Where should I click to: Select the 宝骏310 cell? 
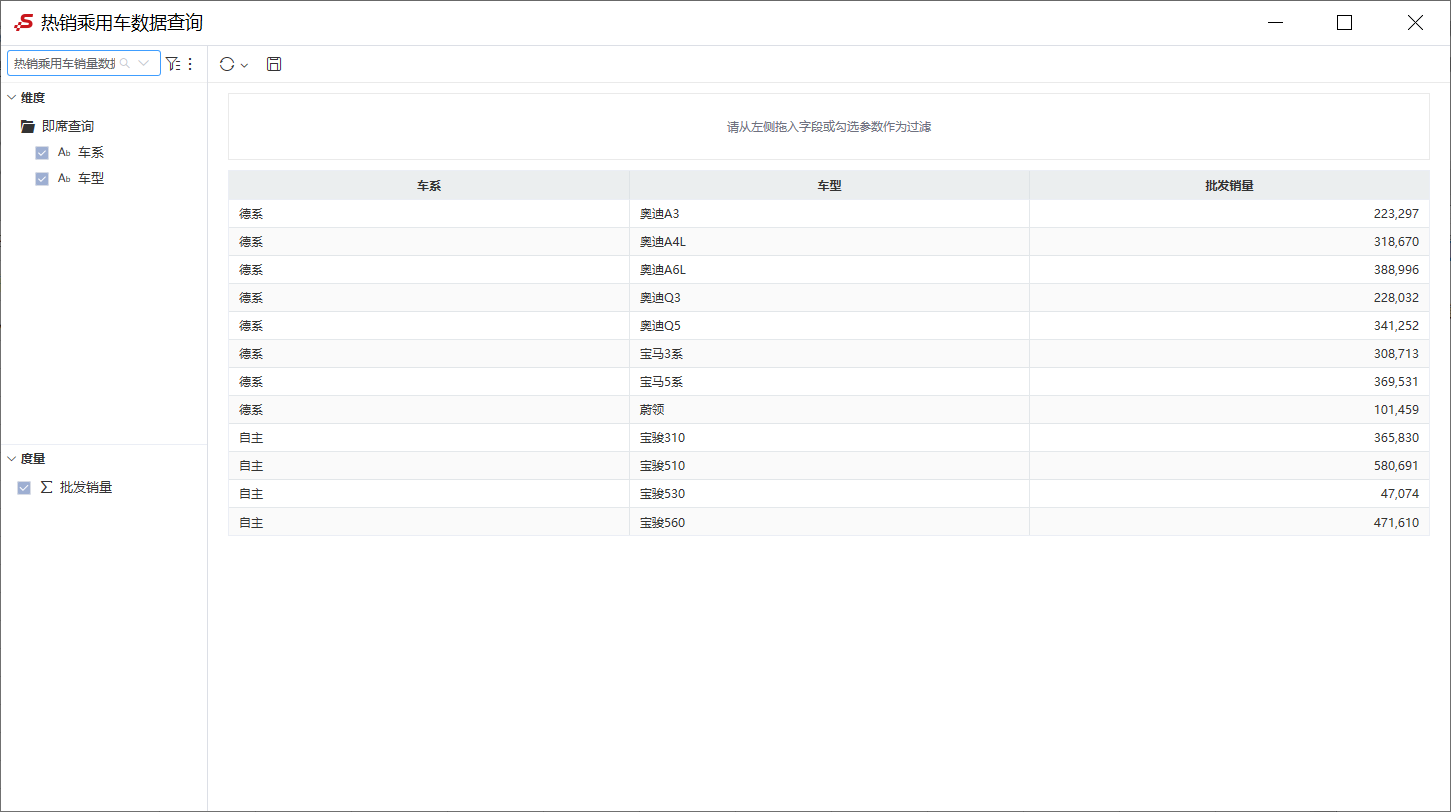[x=829, y=438]
